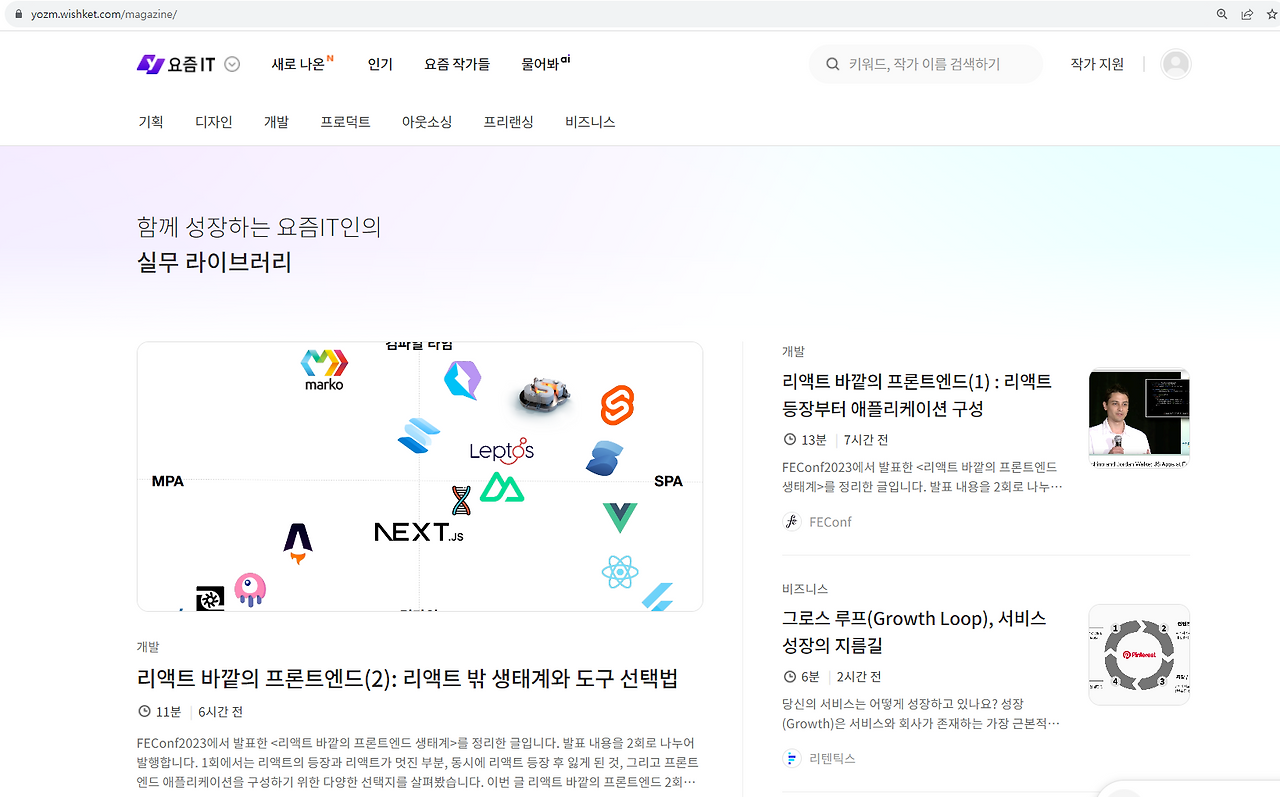Open the 리텐틱스 author link

[832, 759]
